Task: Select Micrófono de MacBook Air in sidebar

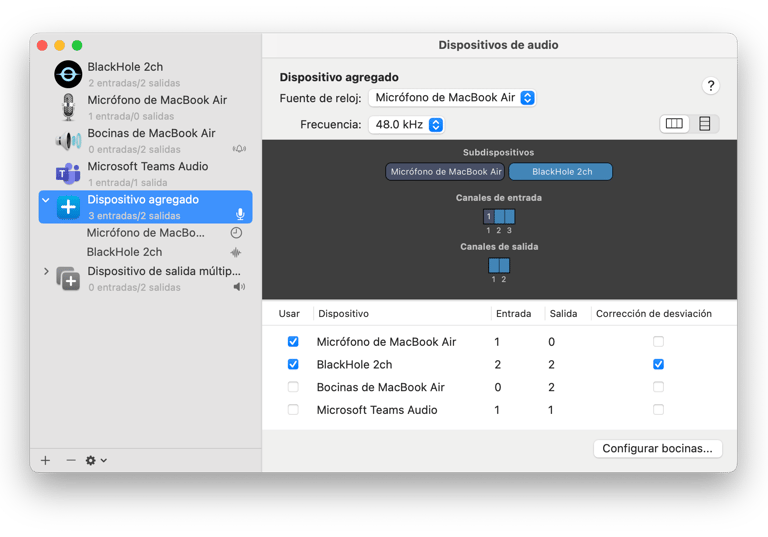Action: [x=145, y=107]
